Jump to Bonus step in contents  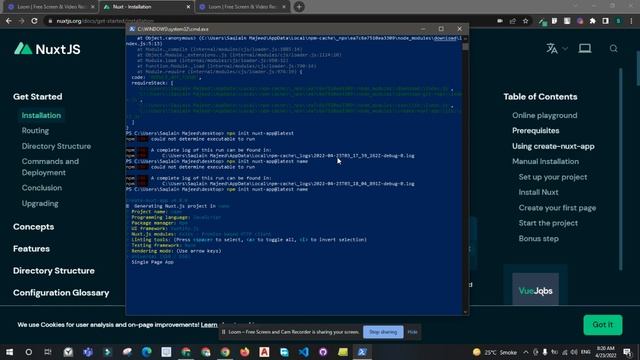538,239
